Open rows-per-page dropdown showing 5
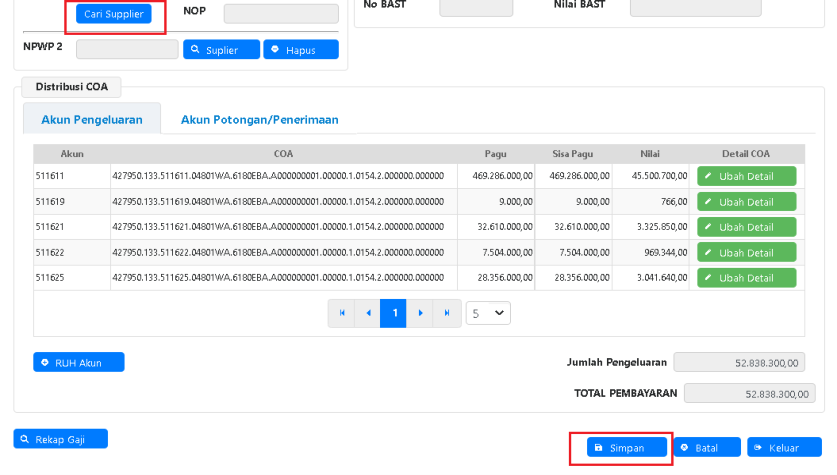 point(488,313)
